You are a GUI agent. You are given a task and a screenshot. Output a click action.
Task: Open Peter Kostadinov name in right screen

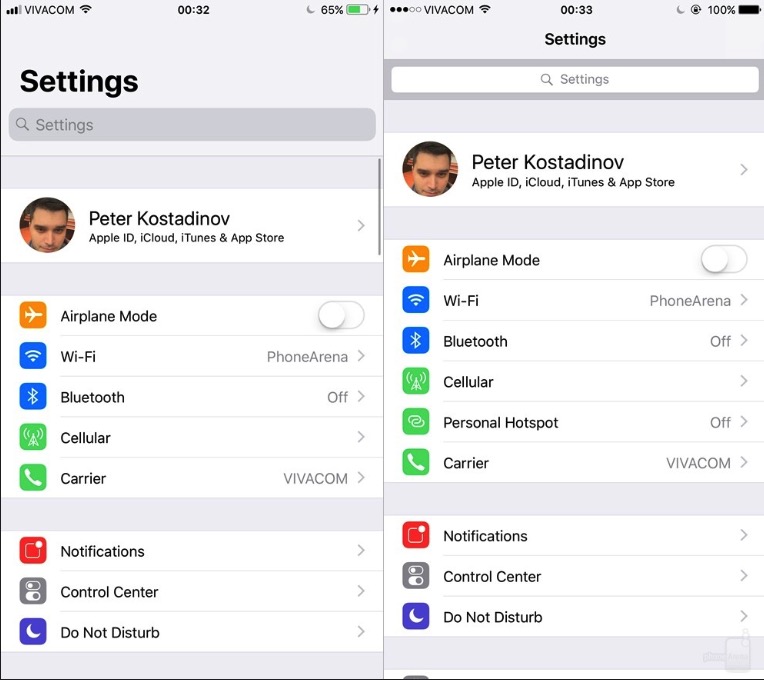(548, 162)
